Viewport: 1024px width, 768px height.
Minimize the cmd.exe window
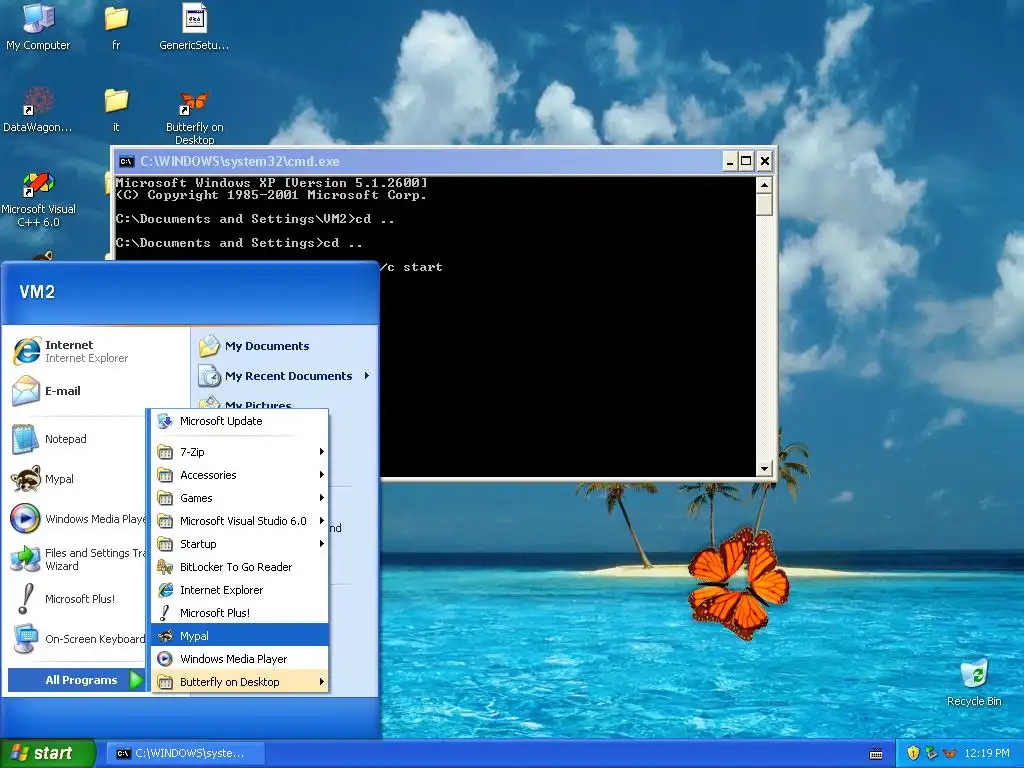coord(730,161)
